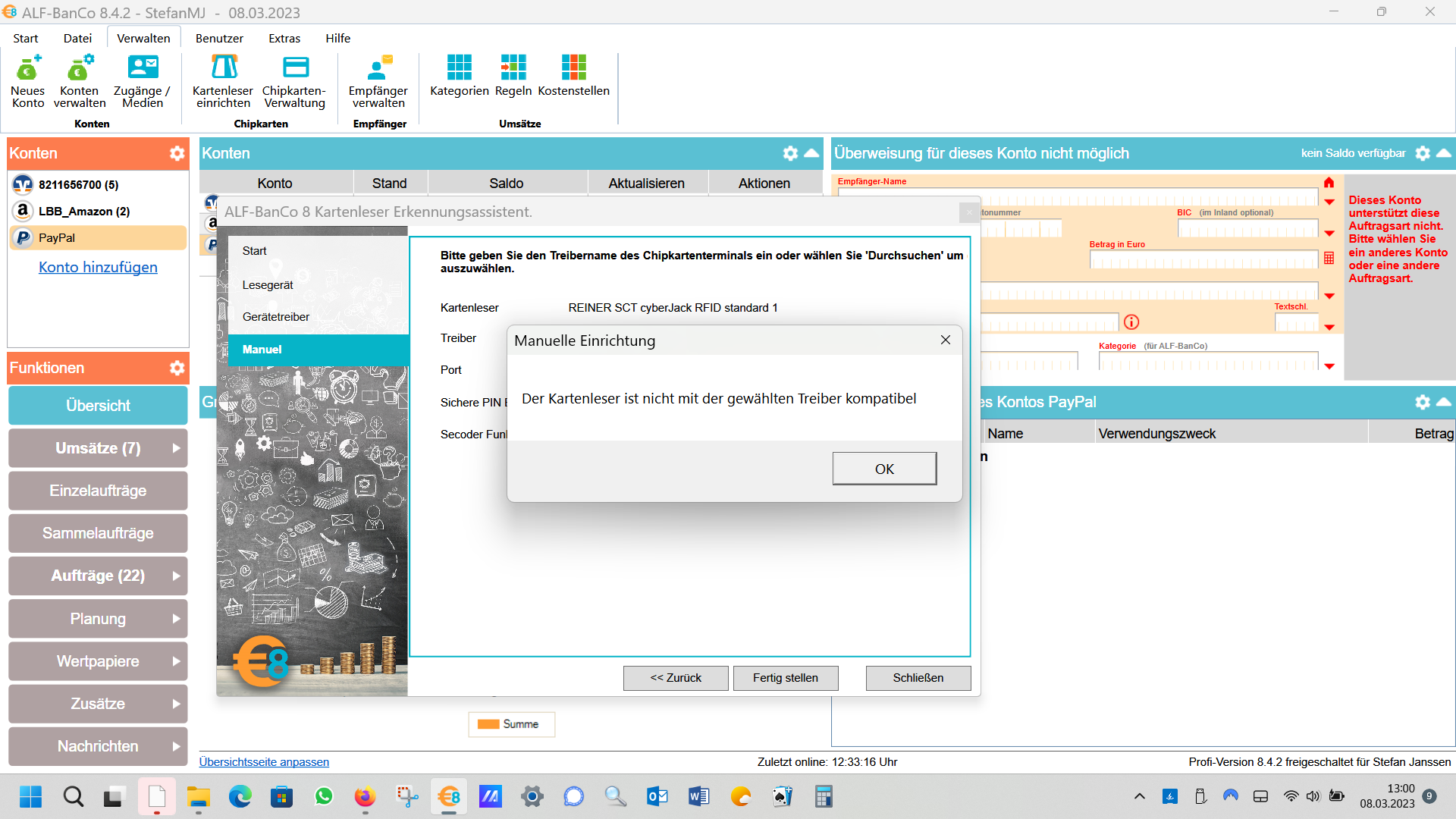This screenshot has width=1456, height=819.
Task: Click the Betrag in Euro input field
Action: tap(1203, 260)
